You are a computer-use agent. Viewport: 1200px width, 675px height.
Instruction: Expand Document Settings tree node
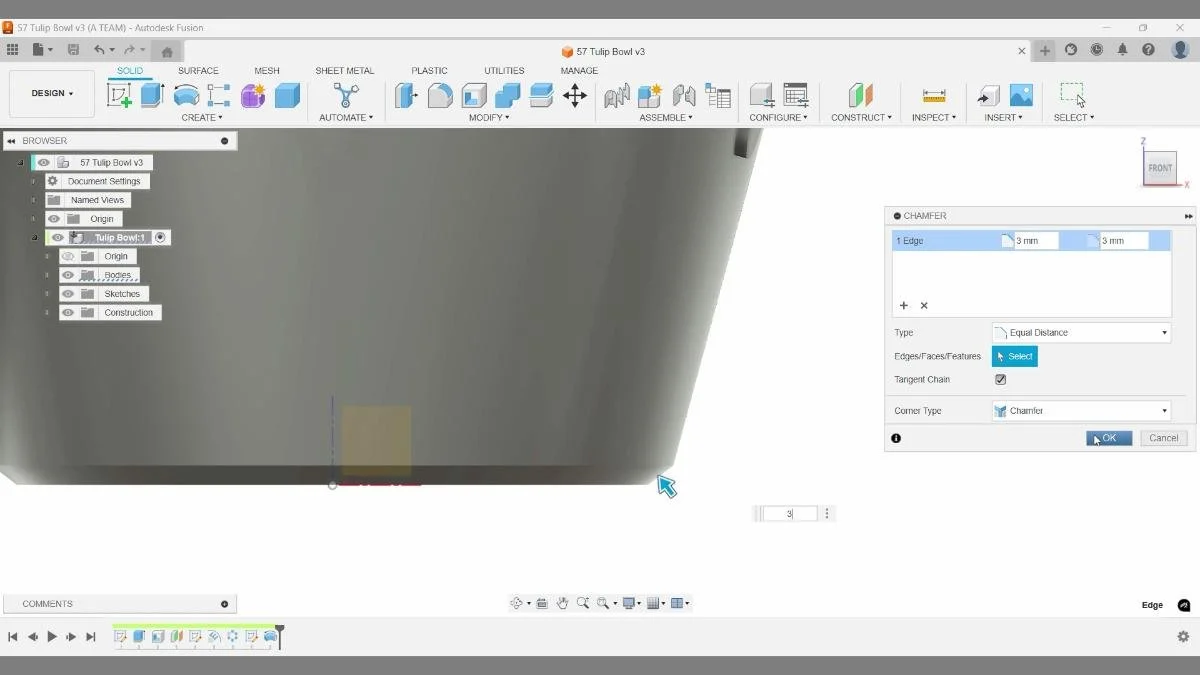click(33, 181)
